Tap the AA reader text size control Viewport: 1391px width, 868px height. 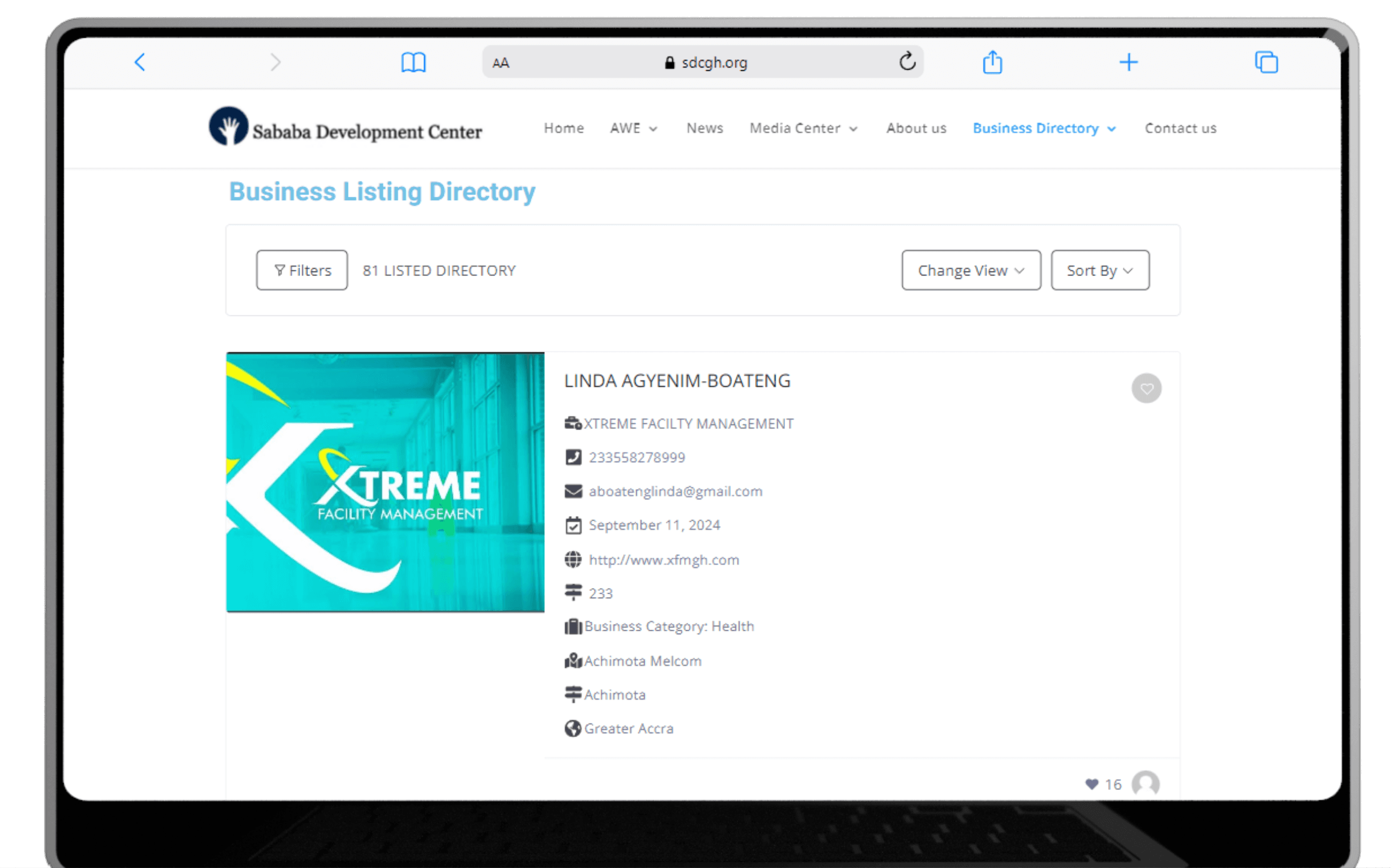(501, 63)
